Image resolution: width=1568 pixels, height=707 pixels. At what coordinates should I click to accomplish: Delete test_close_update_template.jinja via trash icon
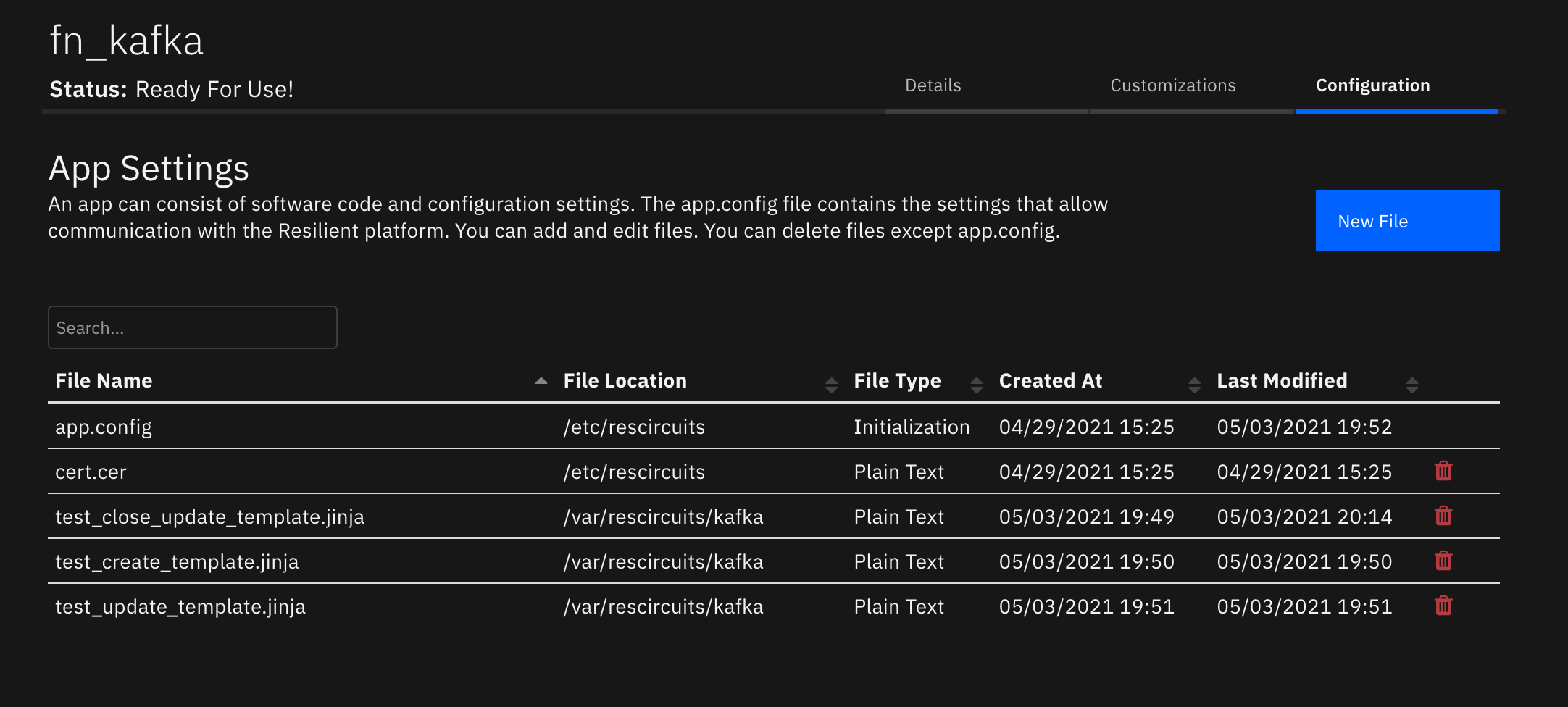1443,516
